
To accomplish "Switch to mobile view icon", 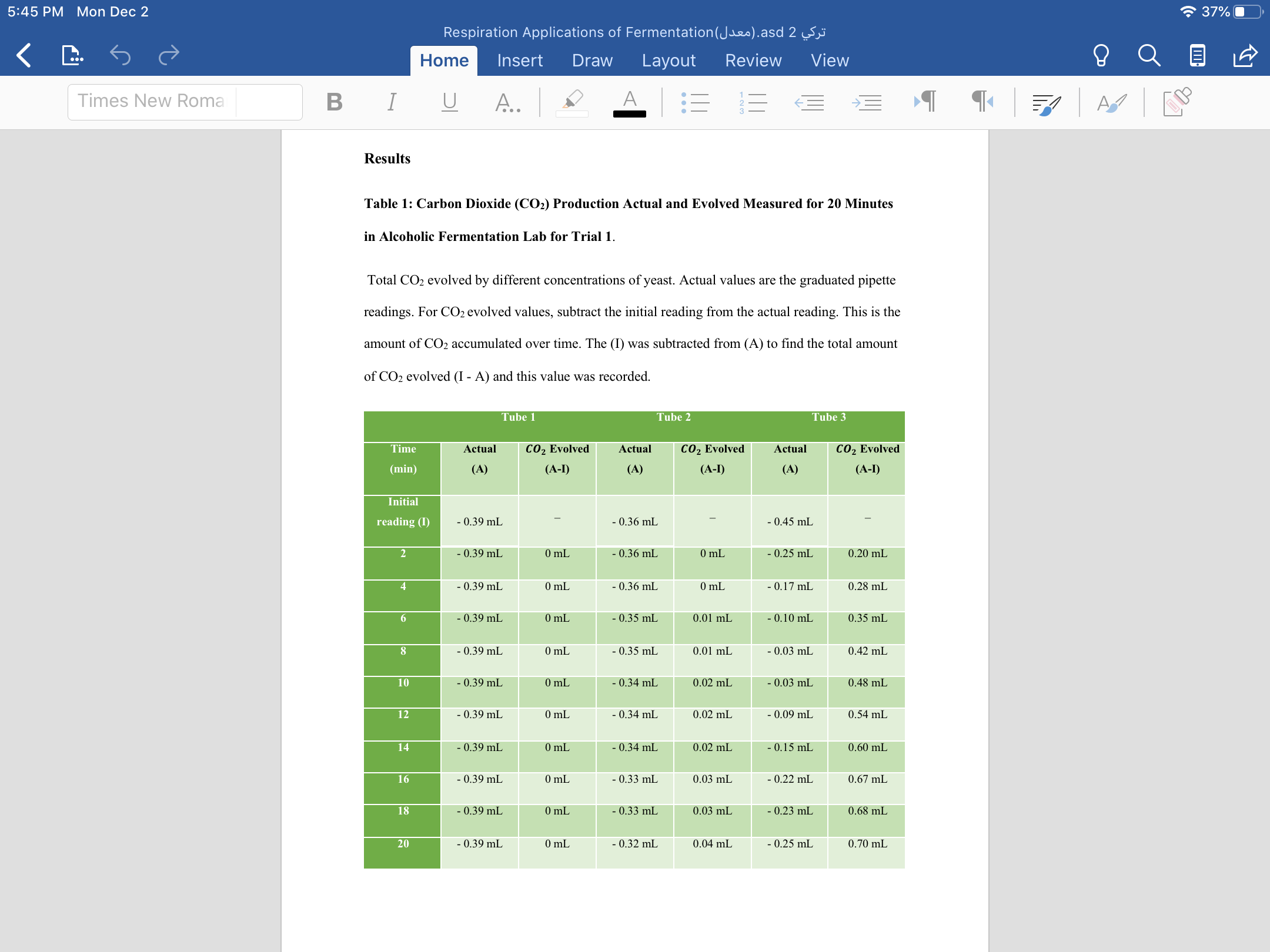I will (1197, 56).
